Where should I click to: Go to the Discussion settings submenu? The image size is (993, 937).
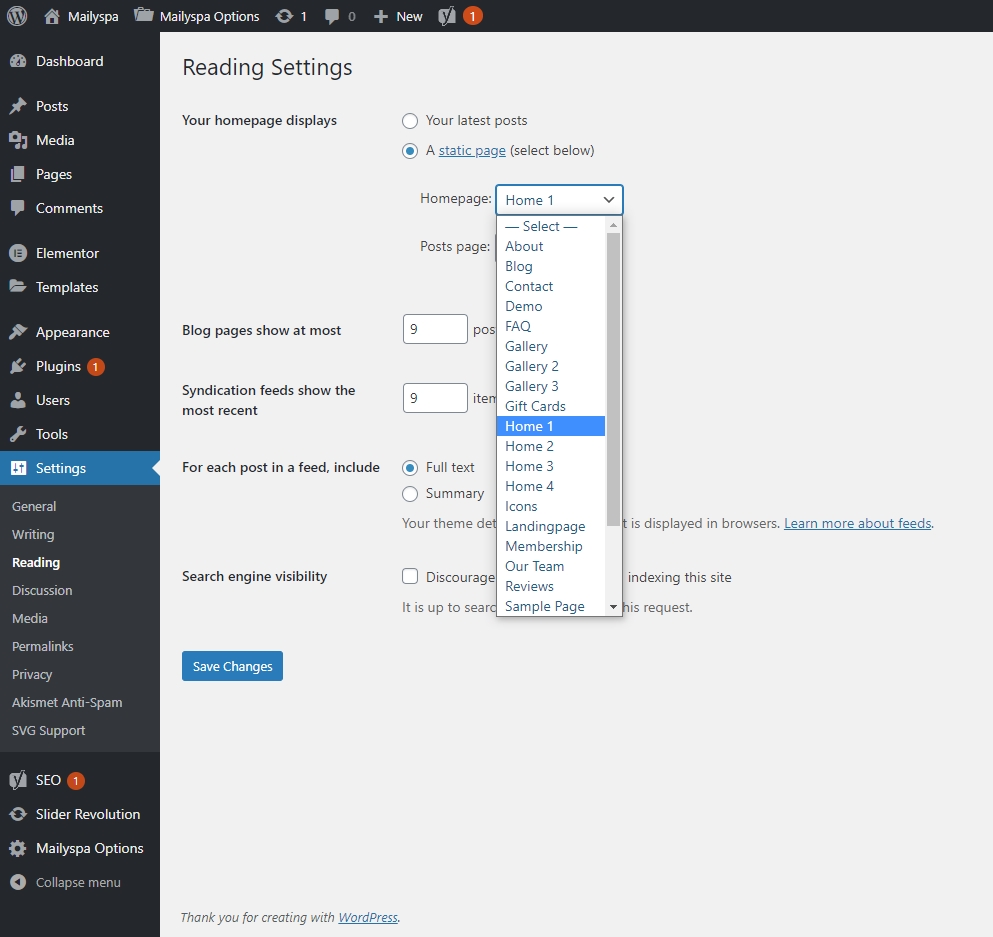click(x=42, y=590)
